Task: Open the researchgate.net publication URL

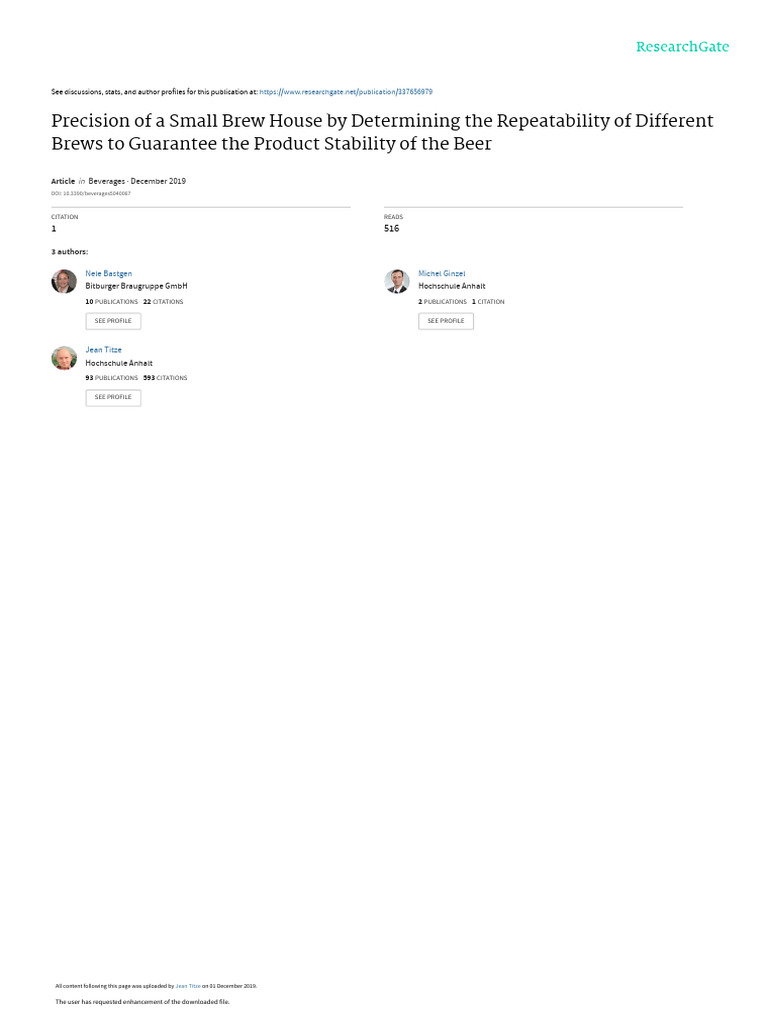Action: (346, 92)
